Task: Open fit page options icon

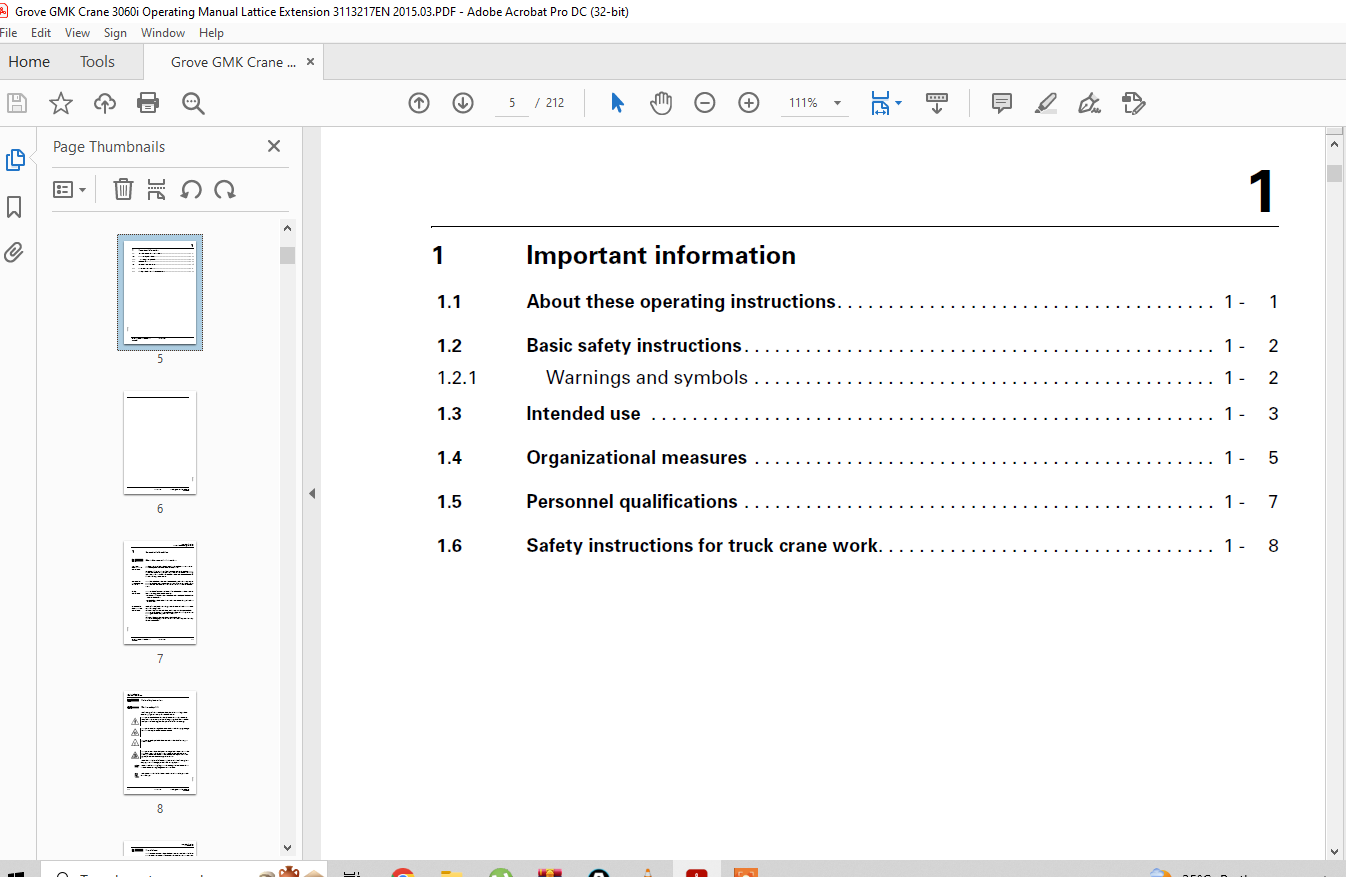Action: point(886,103)
